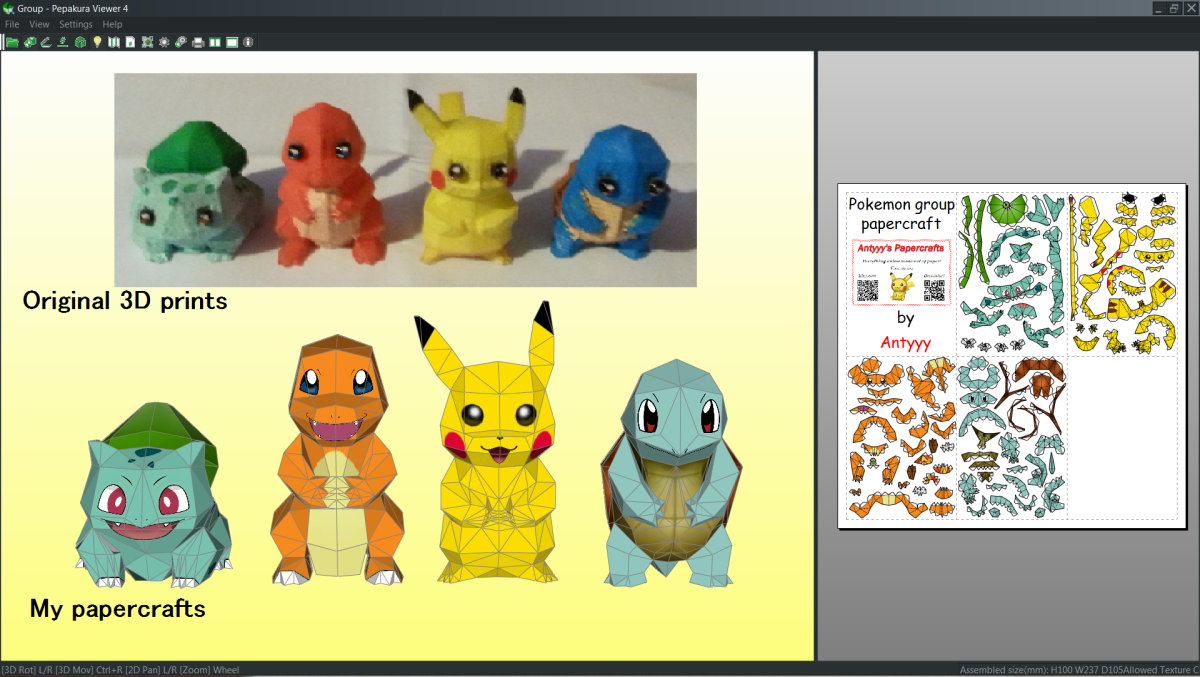The width and height of the screenshot is (1200, 677).
Task: Print using the printer toolbar icon
Action: click(198, 42)
